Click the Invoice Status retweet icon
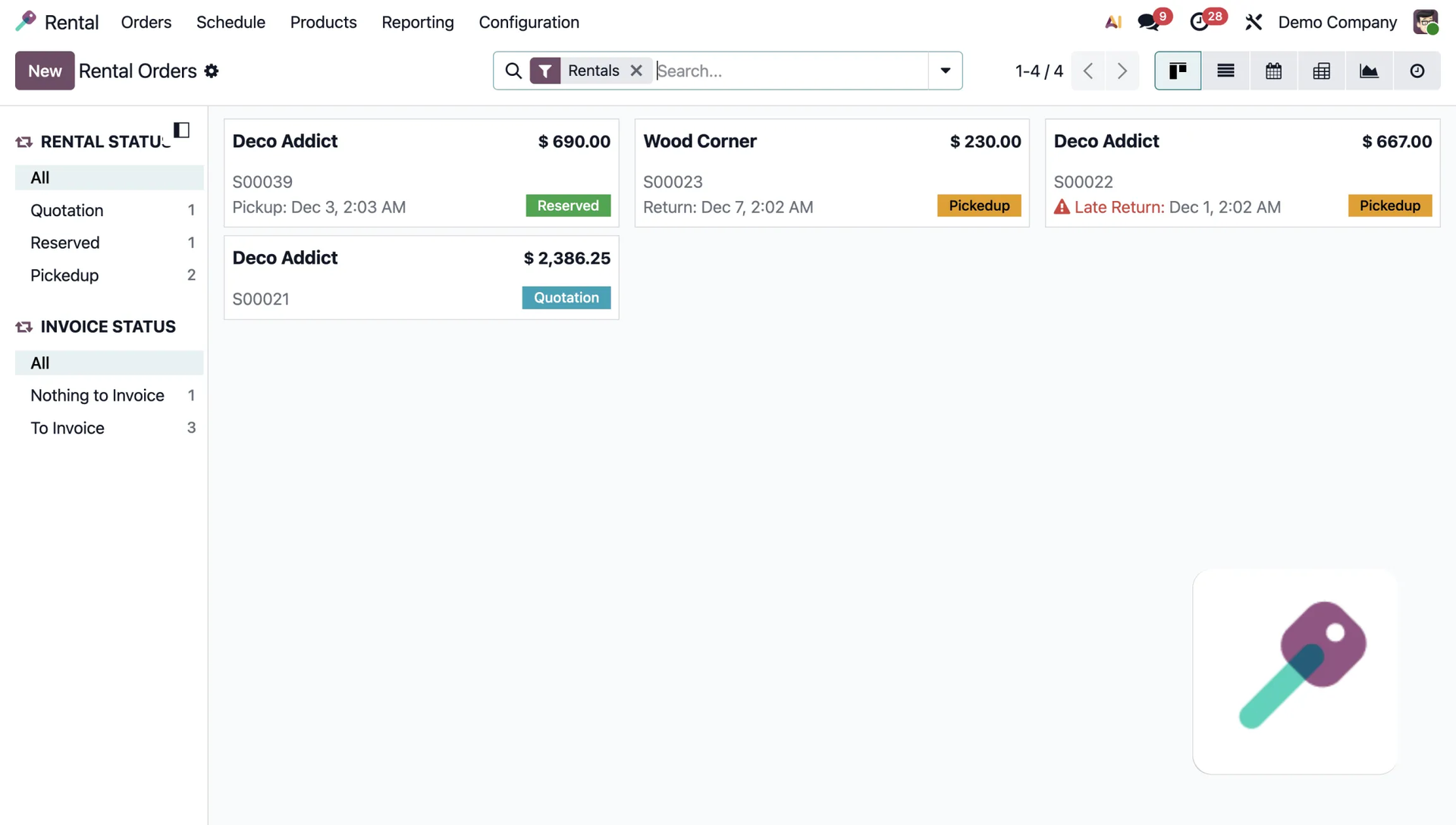 (24, 327)
